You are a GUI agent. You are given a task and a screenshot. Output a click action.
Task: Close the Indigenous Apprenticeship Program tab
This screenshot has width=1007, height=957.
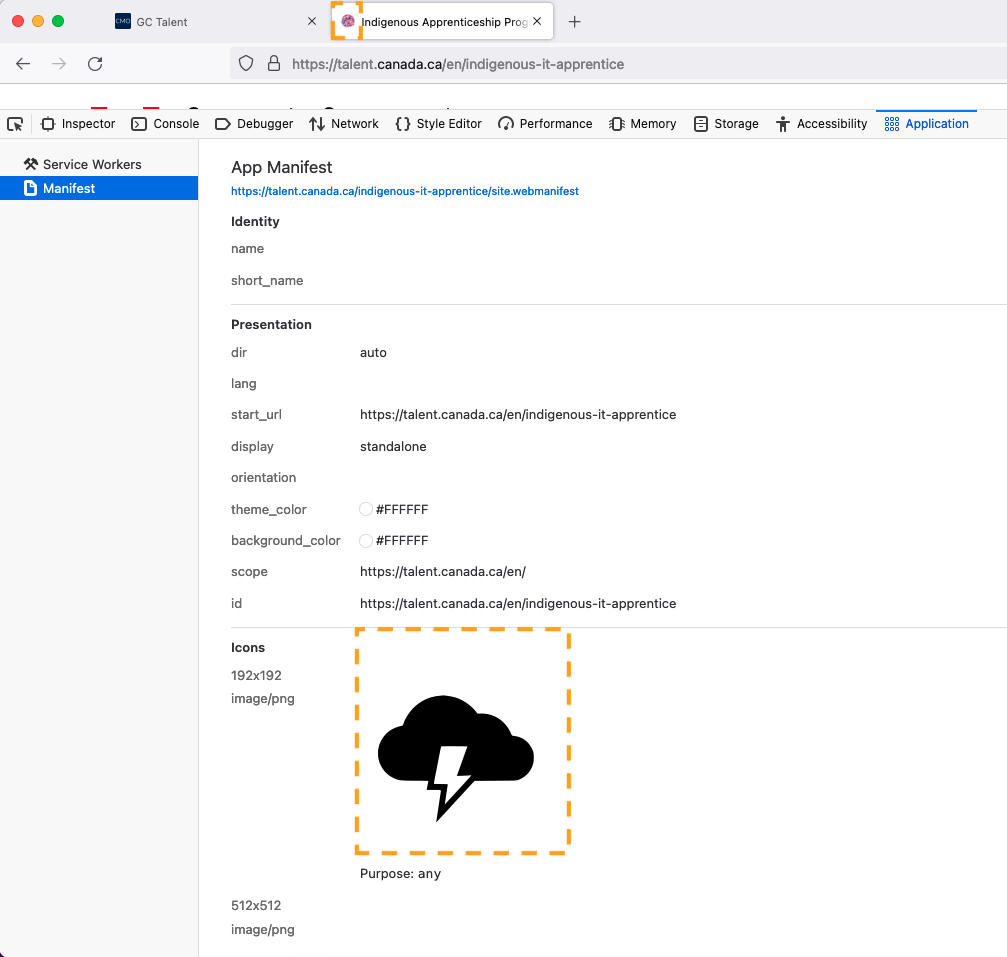(537, 21)
